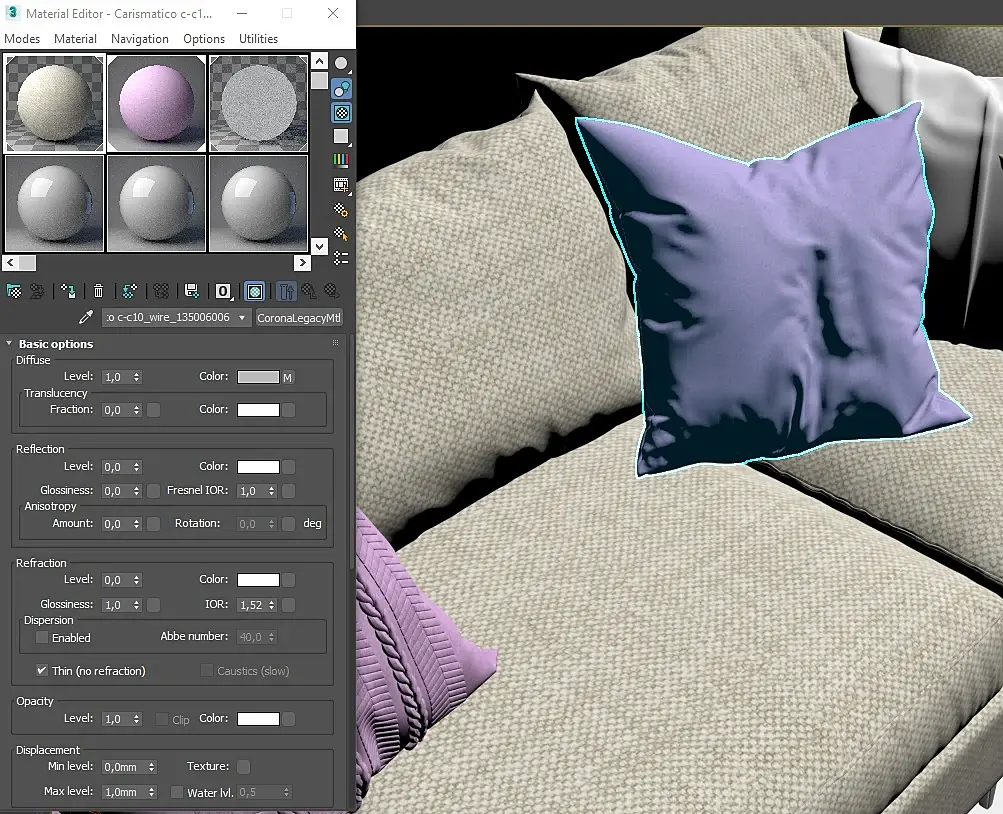Click the Diffuse map M button

point(288,378)
